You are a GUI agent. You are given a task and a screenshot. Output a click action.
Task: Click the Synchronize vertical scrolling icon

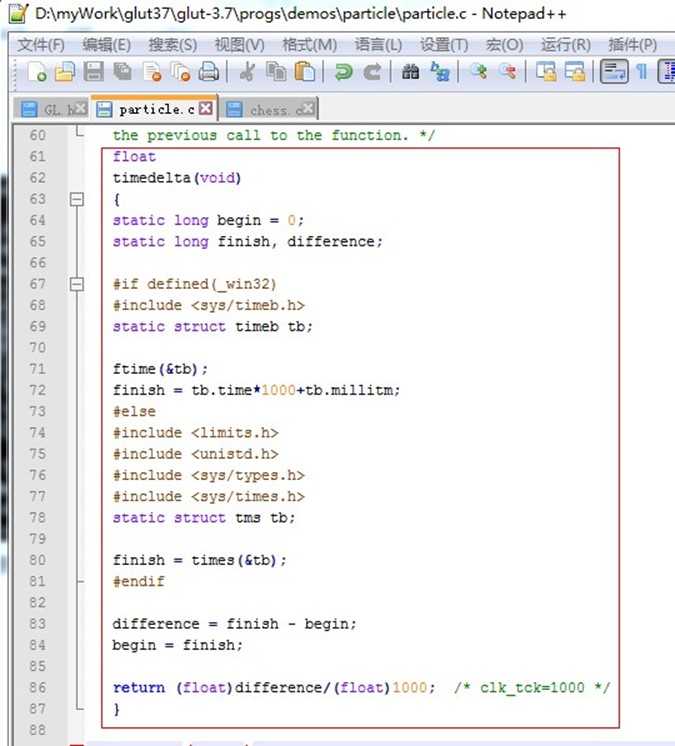pyautogui.click(x=546, y=72)
